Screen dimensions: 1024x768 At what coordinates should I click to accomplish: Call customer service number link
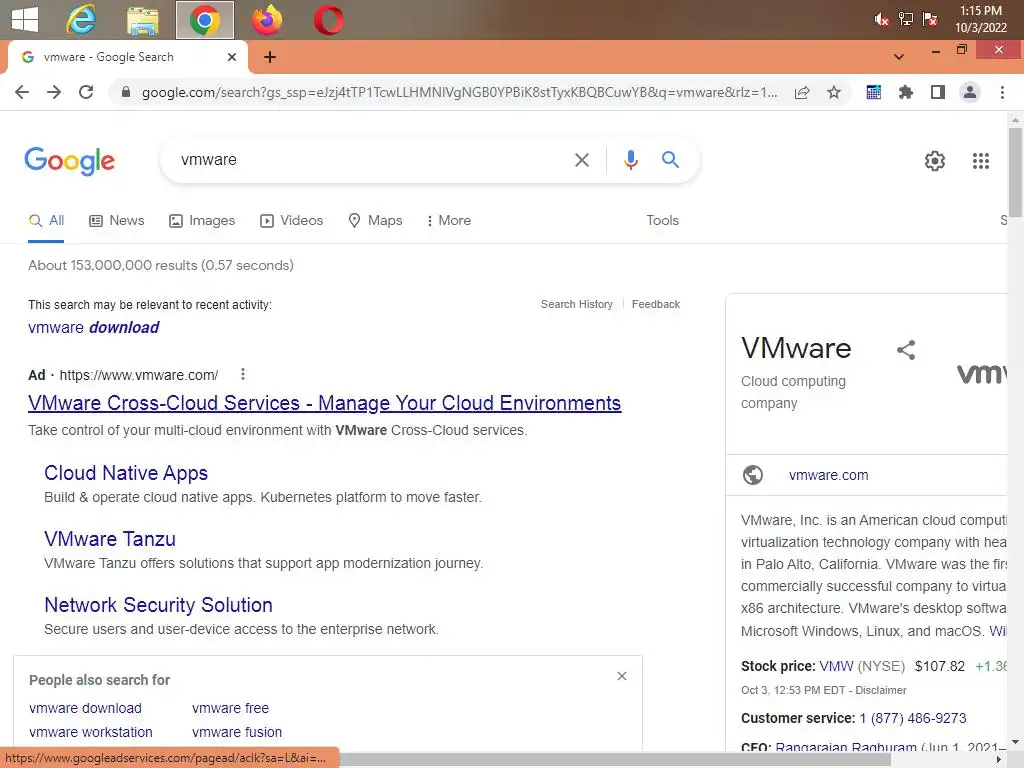coord(913,718)
